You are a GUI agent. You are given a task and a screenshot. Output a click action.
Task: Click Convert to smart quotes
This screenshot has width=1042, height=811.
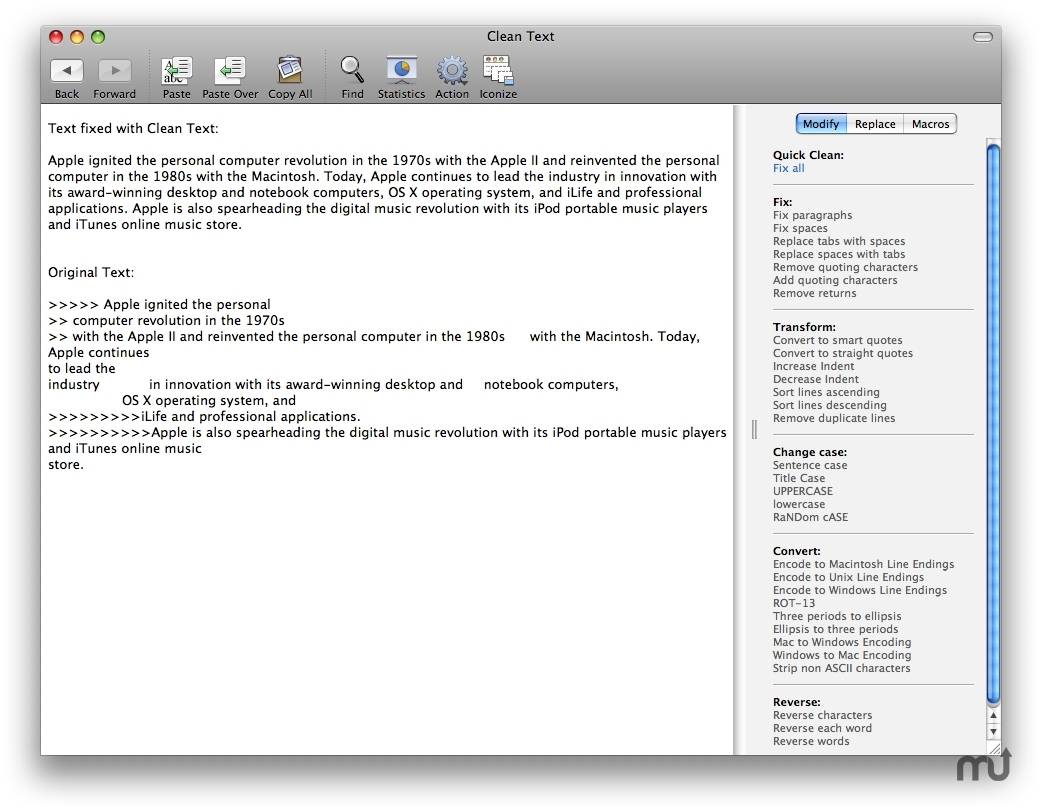pyautogui.click(x=837, y=340)
